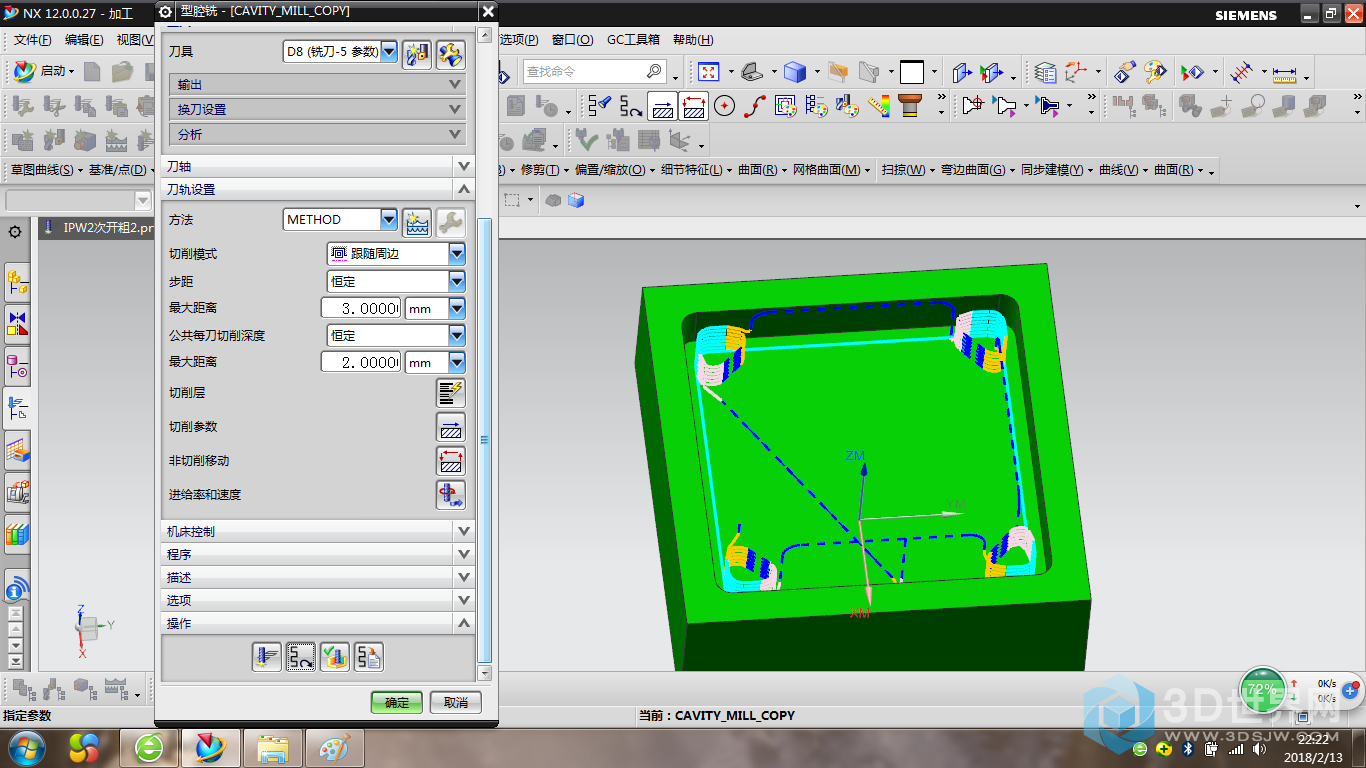Expand the 选项 section in the dialog
1366x768 pixels.
(317, 600)
